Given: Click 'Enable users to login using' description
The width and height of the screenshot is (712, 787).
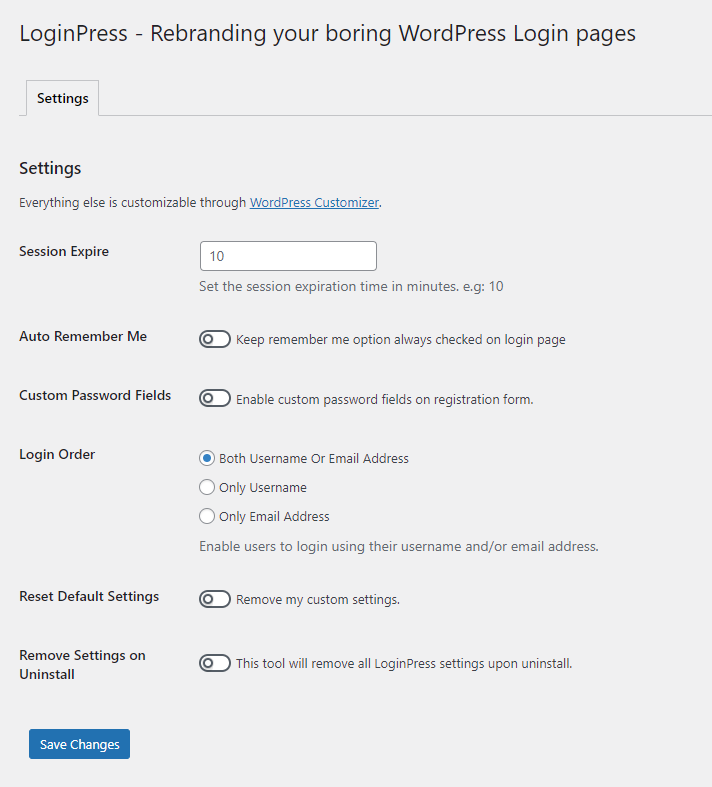Looking at the screenshot, I should tap(399, 546).
